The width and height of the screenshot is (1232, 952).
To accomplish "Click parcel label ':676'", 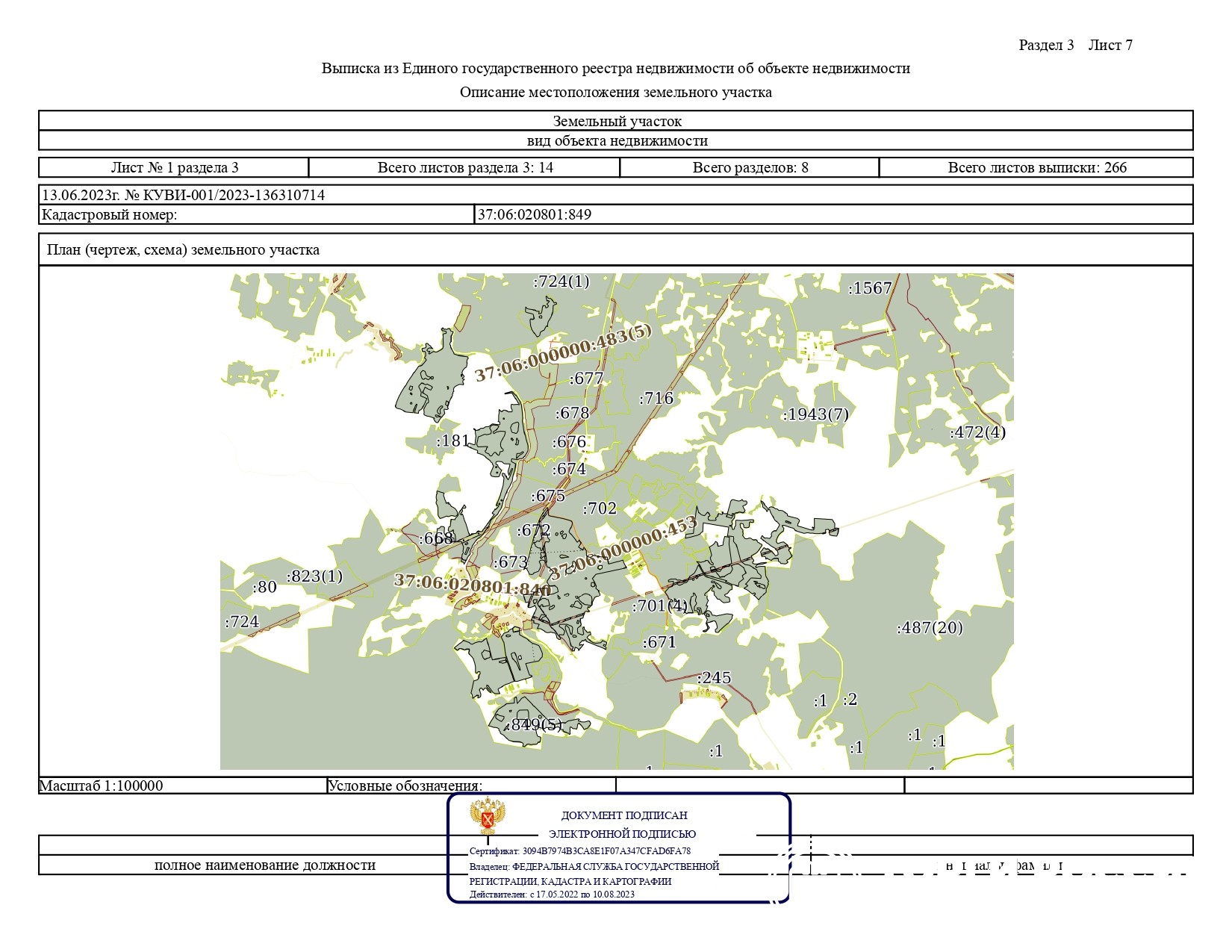I will click(x=569, y=442).
